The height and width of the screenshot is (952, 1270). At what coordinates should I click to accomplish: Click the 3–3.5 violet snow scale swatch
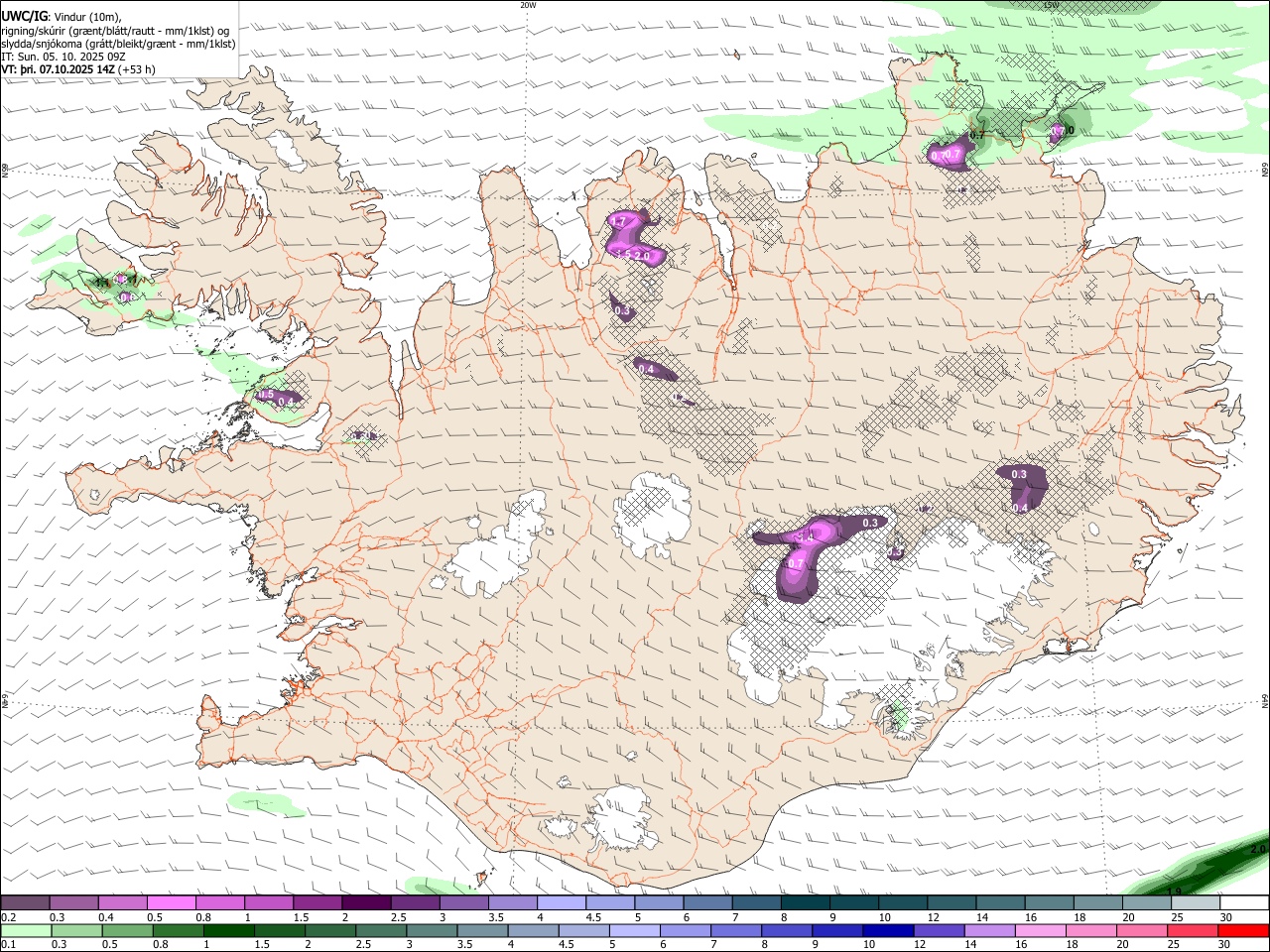[x=463, y=903]
